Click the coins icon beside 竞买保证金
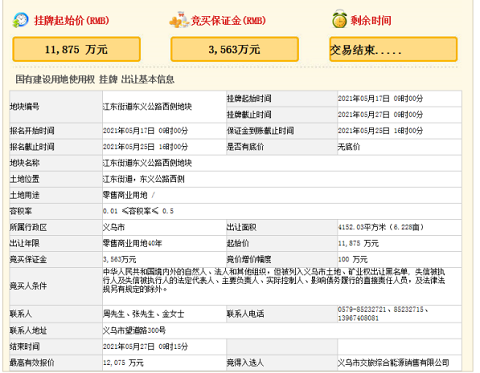Screen dimensions: 480x373 pyautogui.click(x=179, y=20)
